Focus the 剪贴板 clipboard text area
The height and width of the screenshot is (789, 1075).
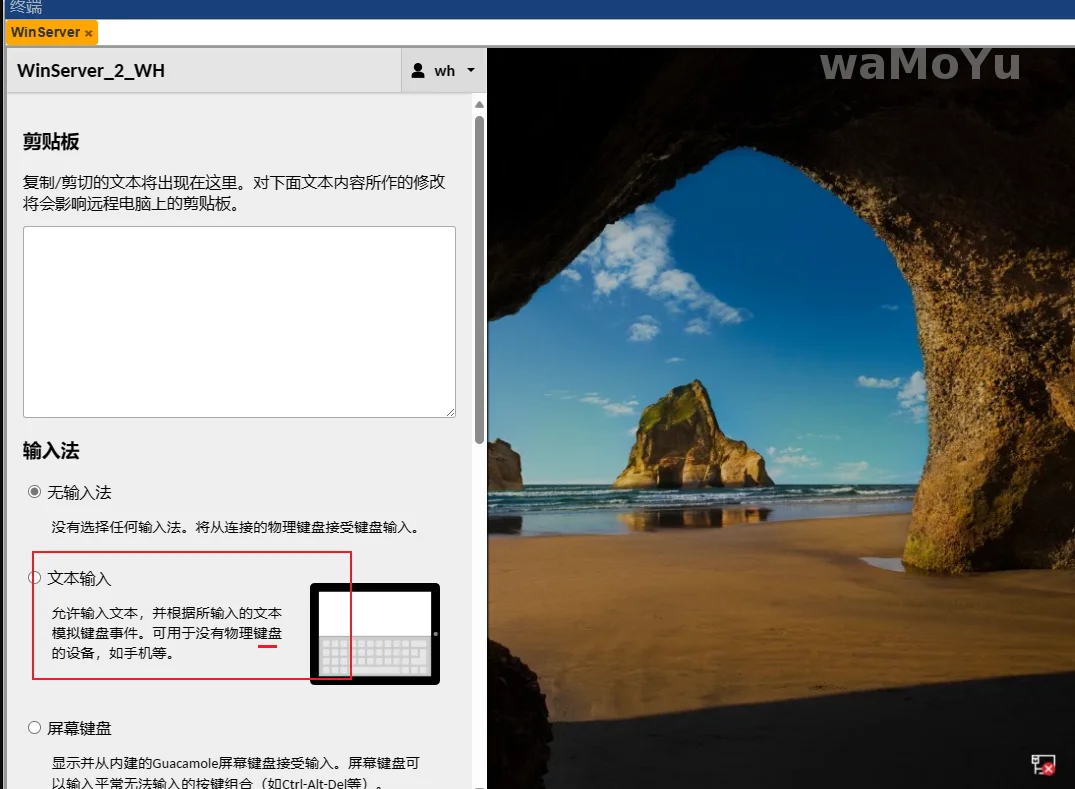pyautogui.click(x=239, y=321)
